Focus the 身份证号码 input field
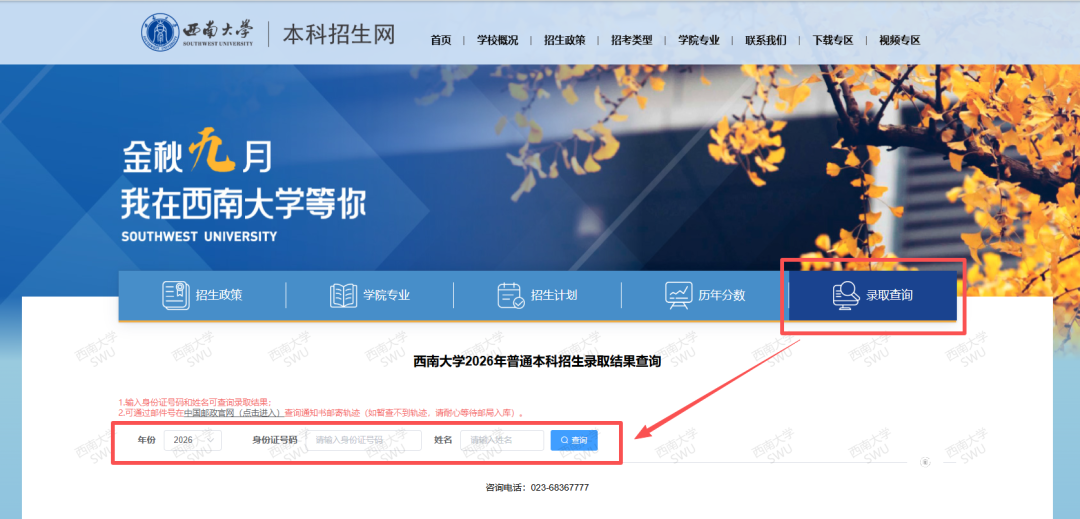Viewport: 1080px width, 519px height. [364, 440]
